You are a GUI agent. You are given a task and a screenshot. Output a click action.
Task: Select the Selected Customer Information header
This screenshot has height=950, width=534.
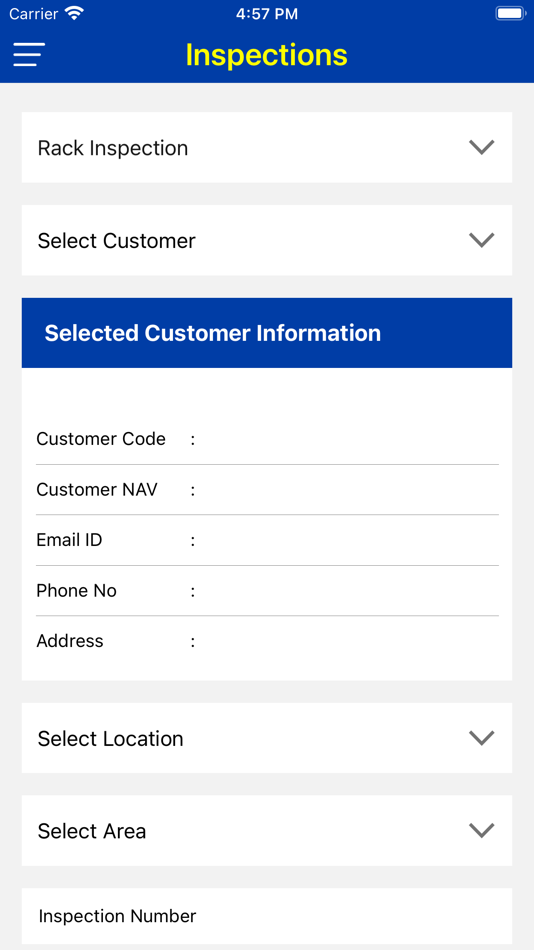click(267, 333)
